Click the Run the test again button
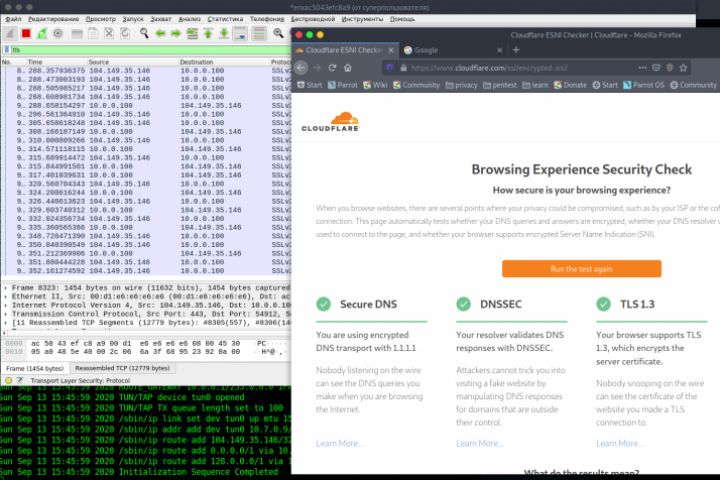 pos(581,269)
